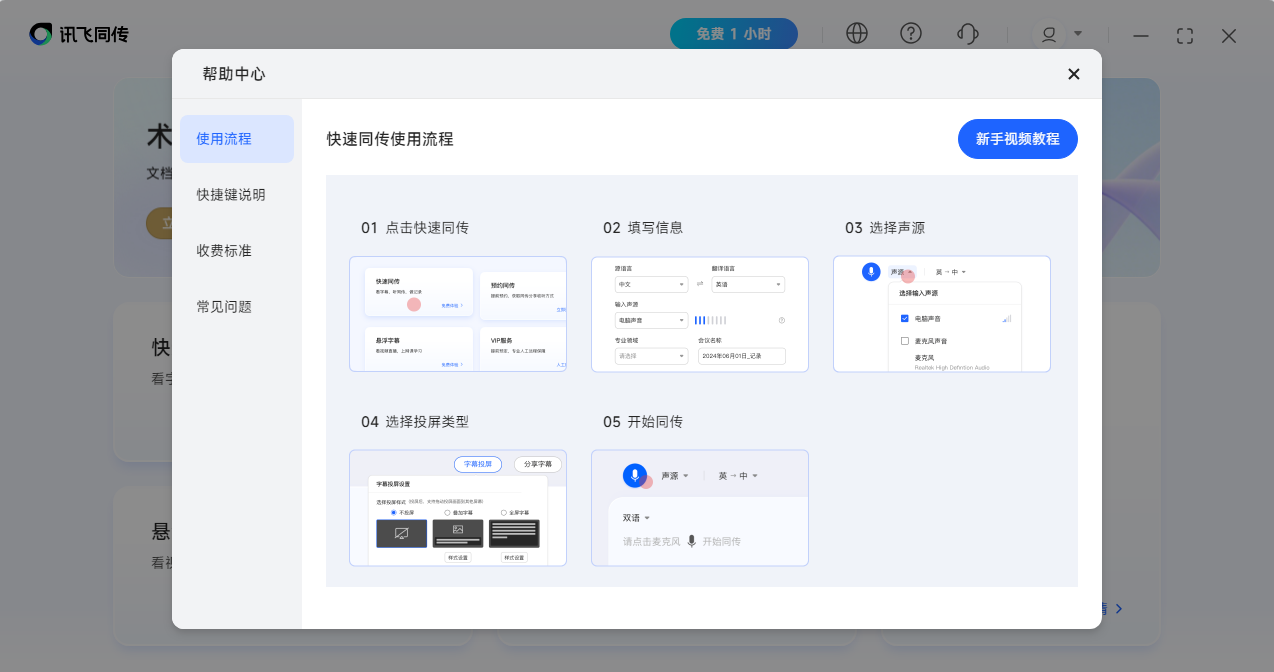Expand the 源语言 中文 dropdown in step 02
The image size is (1274, 672).
pos(652,285)
